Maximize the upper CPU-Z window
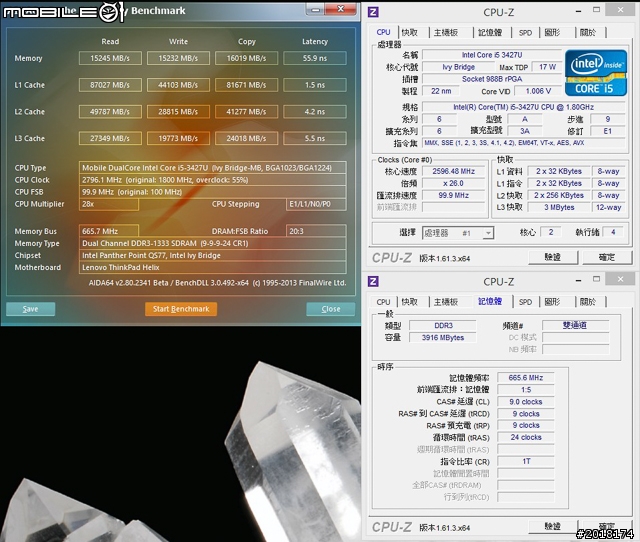Viewport: 640px width, 542px height. click(x=596, y=9)
